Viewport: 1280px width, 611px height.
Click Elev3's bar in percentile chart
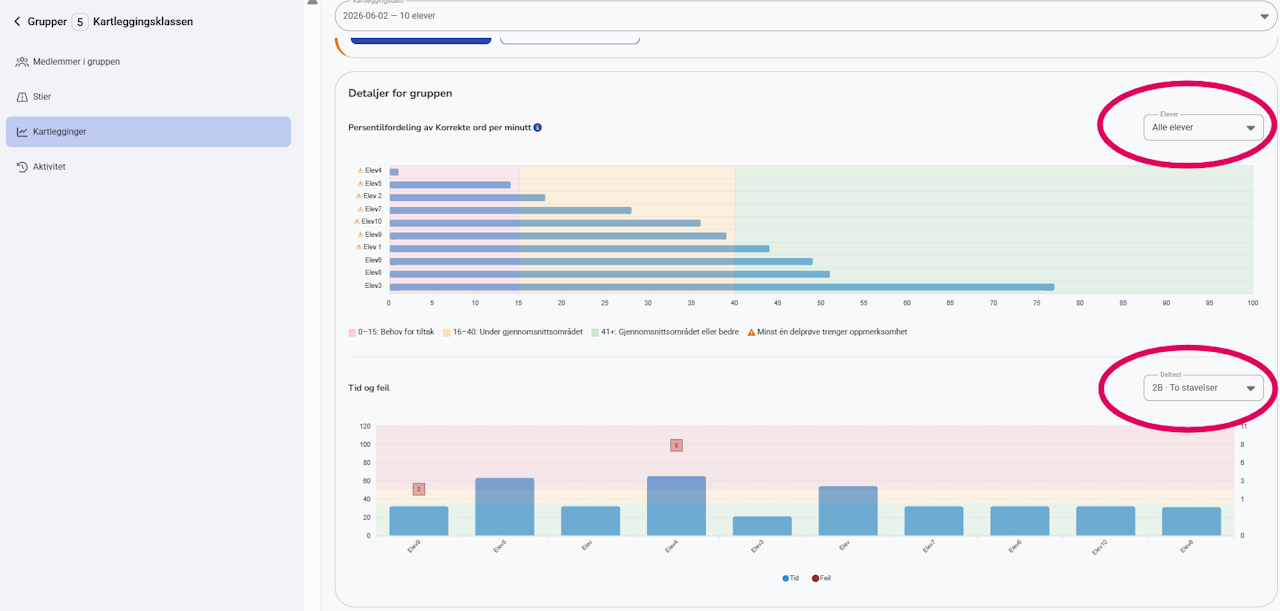click(722, 286)
